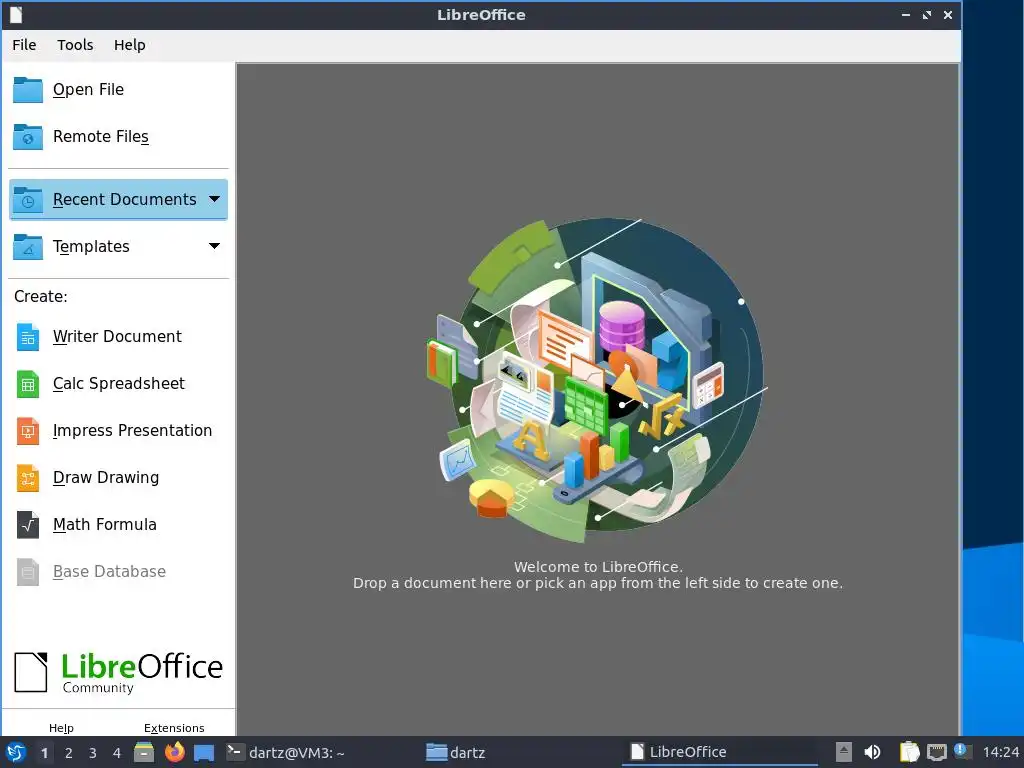Viewport: 1024px width, 768px height.
Task: Click the Base Database icon
Action: click(x=28, y=571)
